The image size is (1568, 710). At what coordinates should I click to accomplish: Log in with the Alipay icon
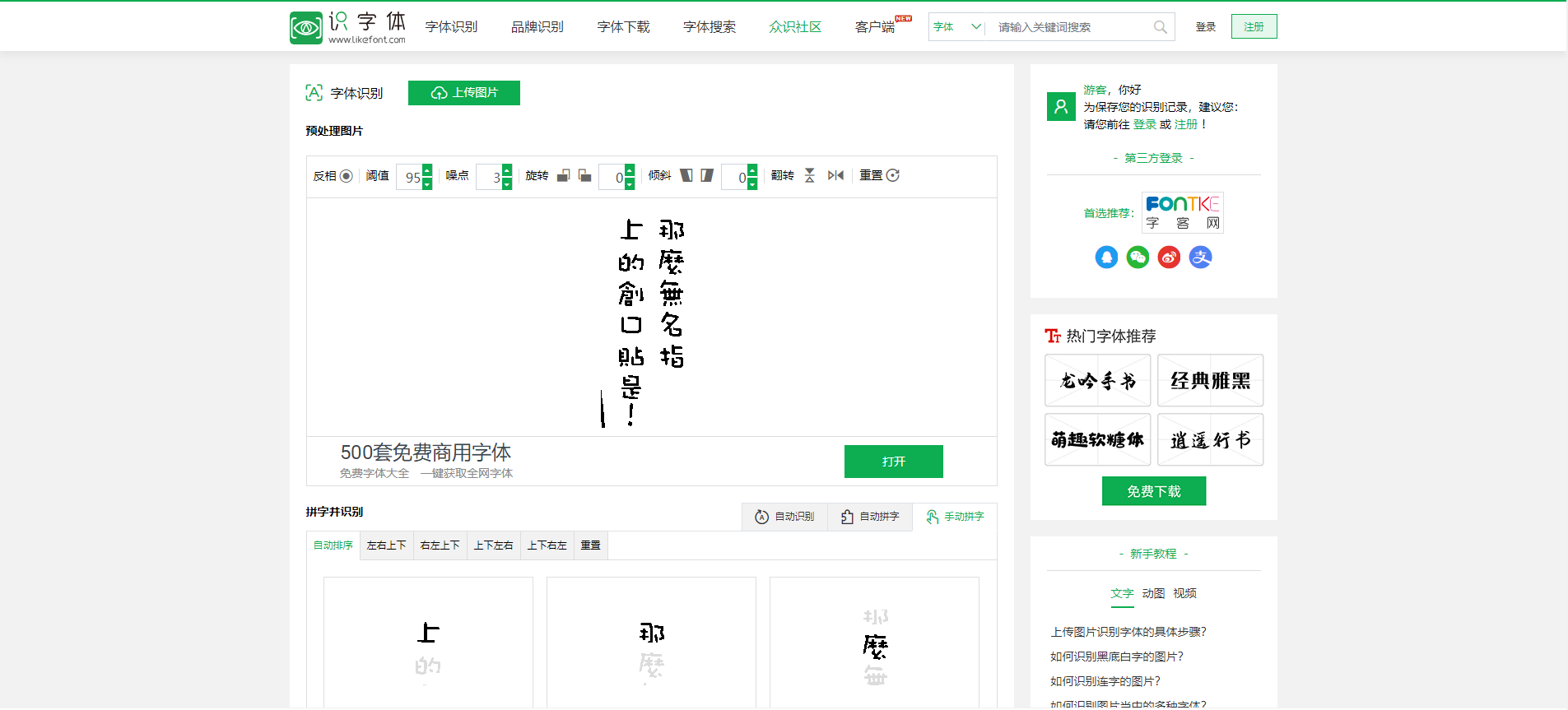pyautogui.click(x=1200, y=258)
